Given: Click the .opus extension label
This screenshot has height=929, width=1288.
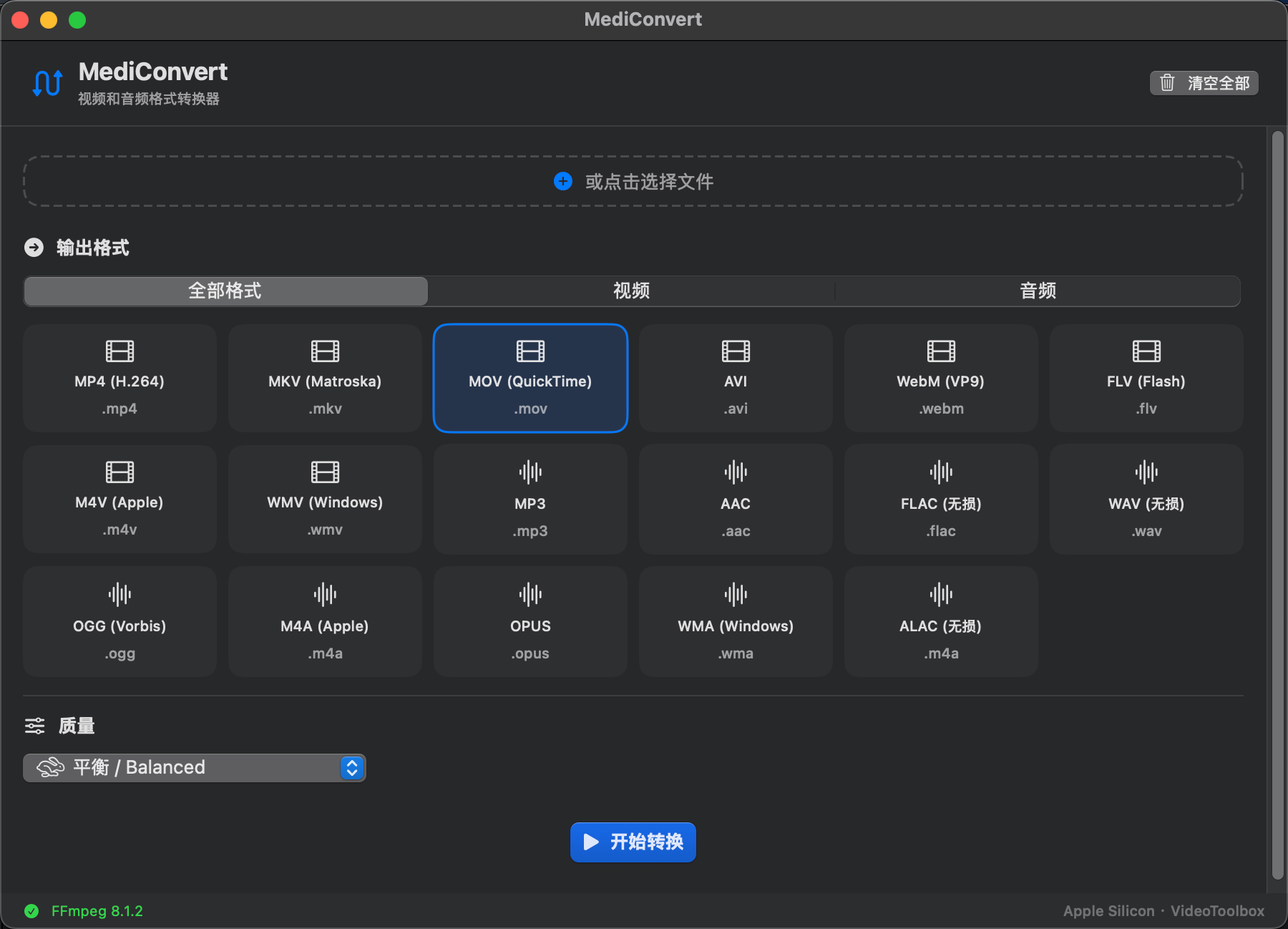Looking at the screenshot, I should (530, 653).
